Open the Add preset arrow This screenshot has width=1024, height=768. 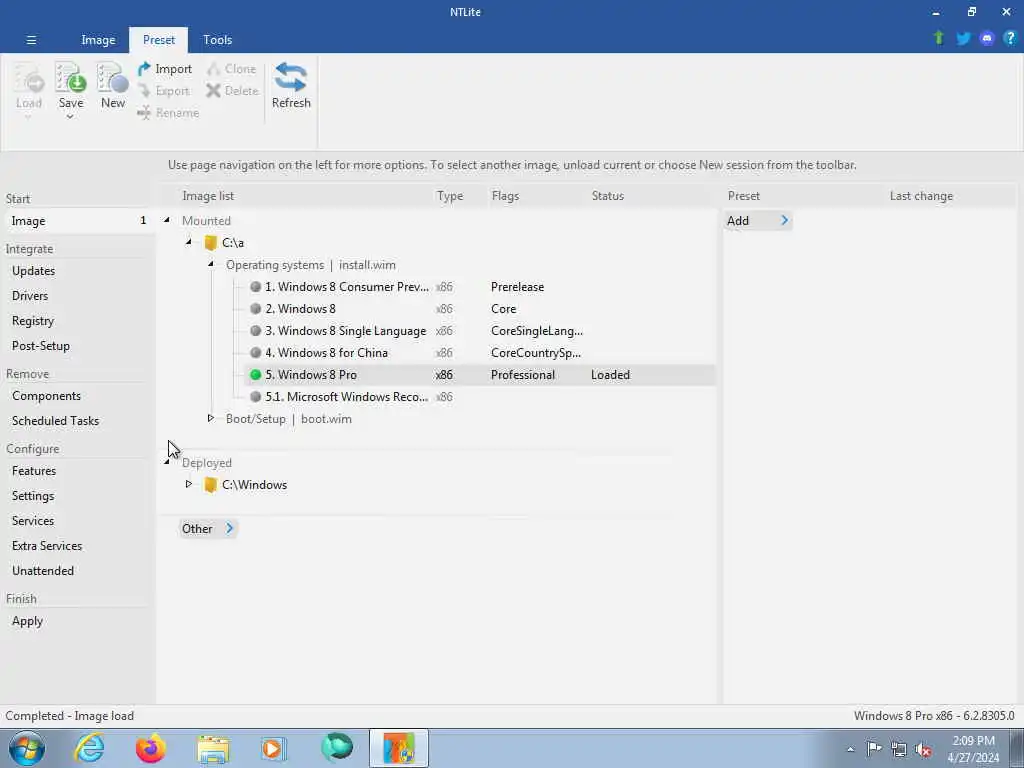click(784, 221)
